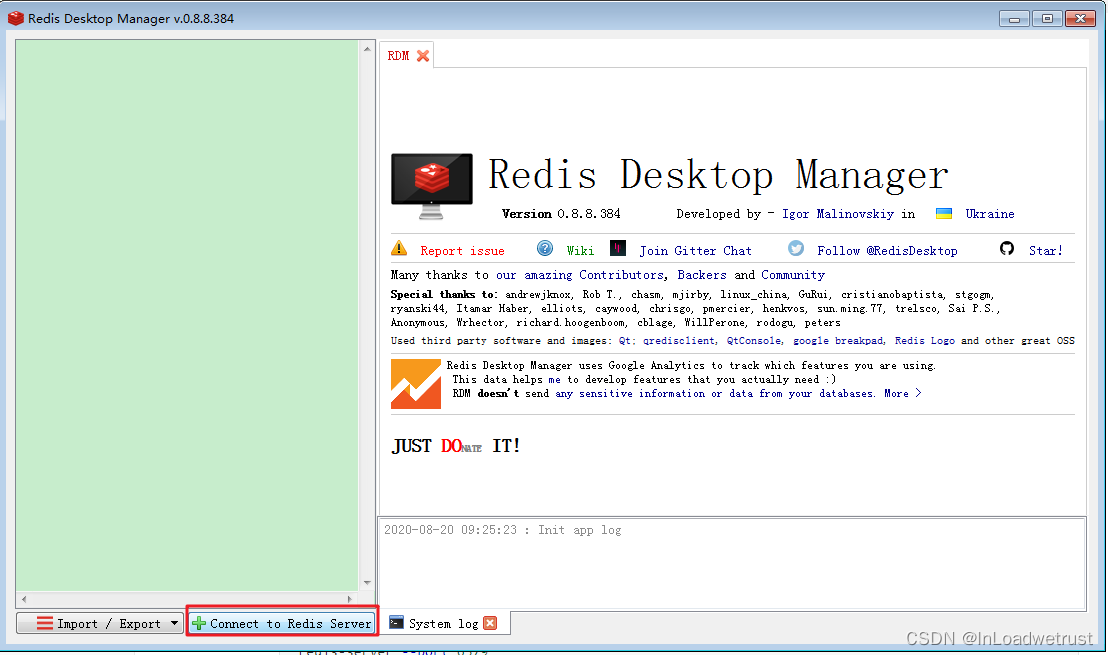Click the GitHub octocat icon
The height and width of the screenshot is (655, 1108).
tap(1007, 248)
